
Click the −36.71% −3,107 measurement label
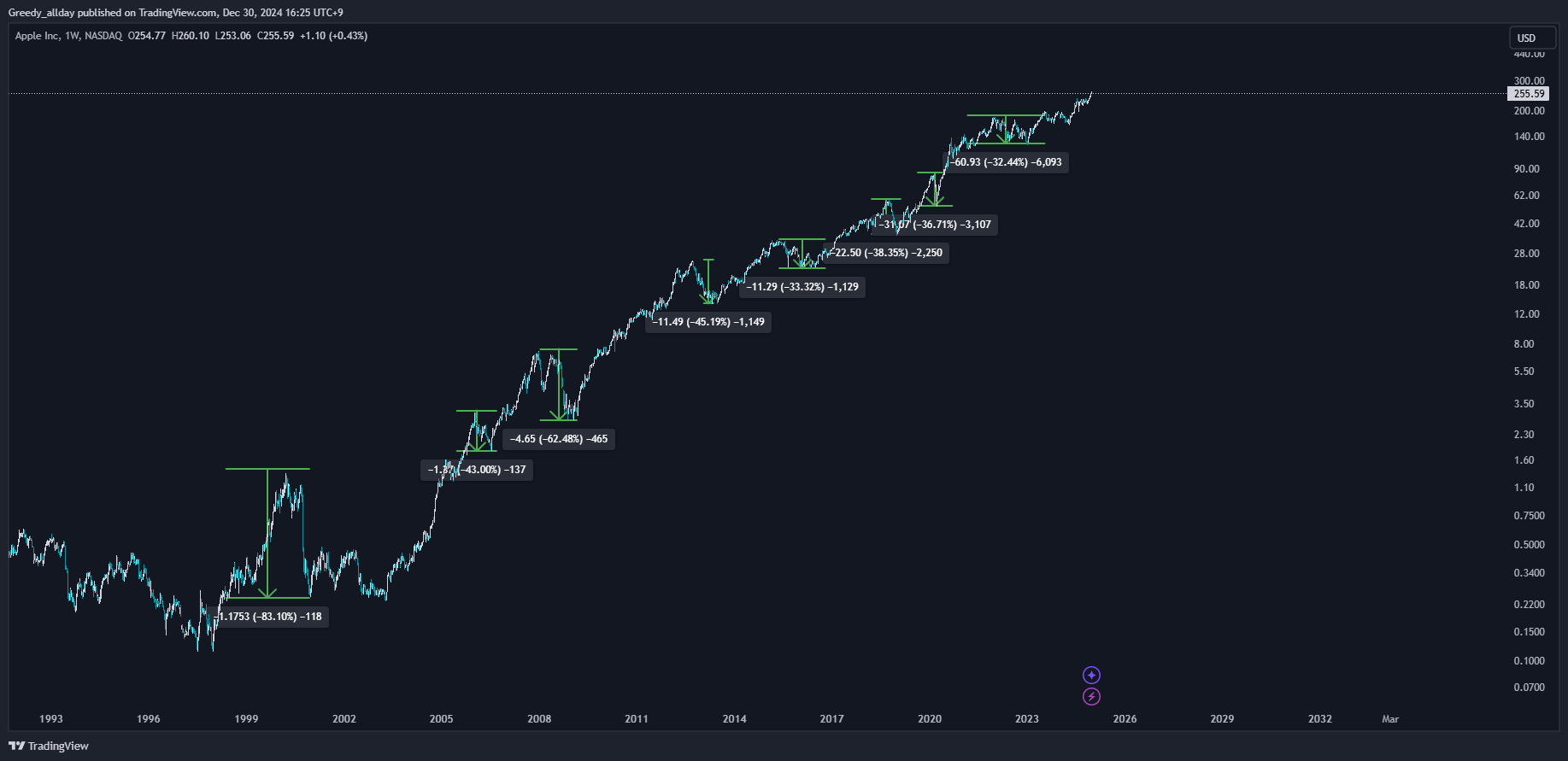934,225
